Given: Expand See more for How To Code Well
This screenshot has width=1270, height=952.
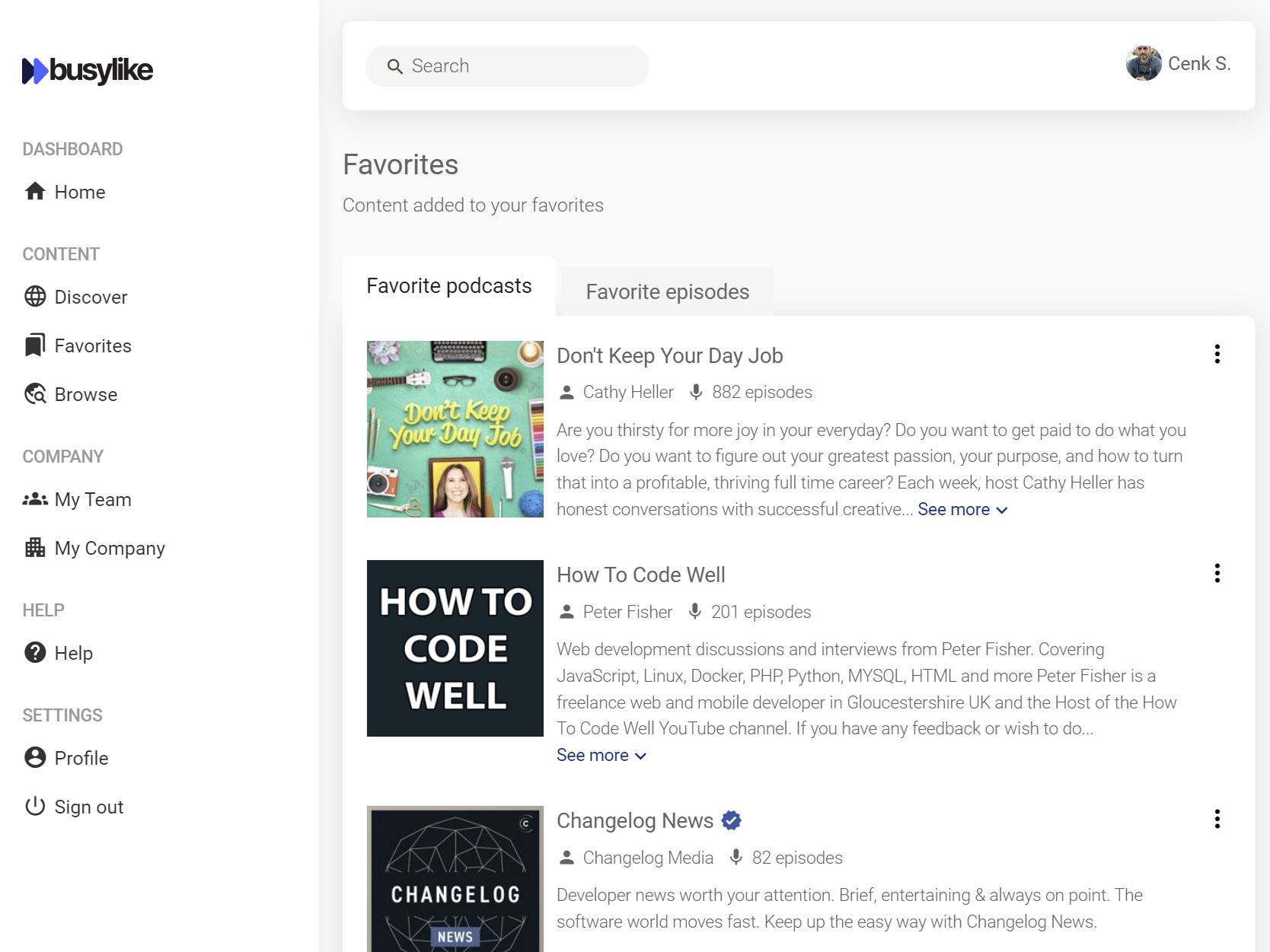Looking at the screenshot, I should (x=592, y=755).
